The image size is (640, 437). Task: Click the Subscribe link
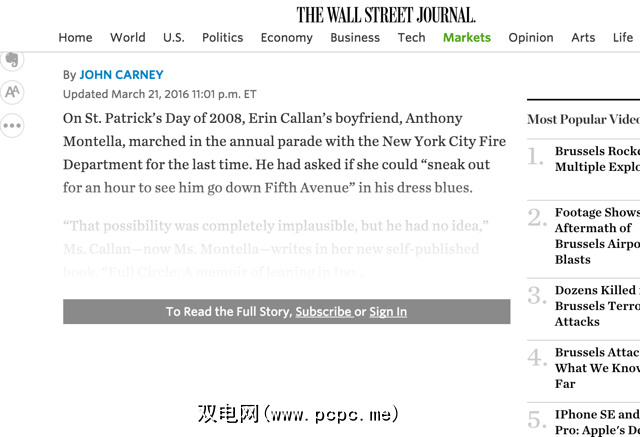pyautogui.click(x=323, y=312)
